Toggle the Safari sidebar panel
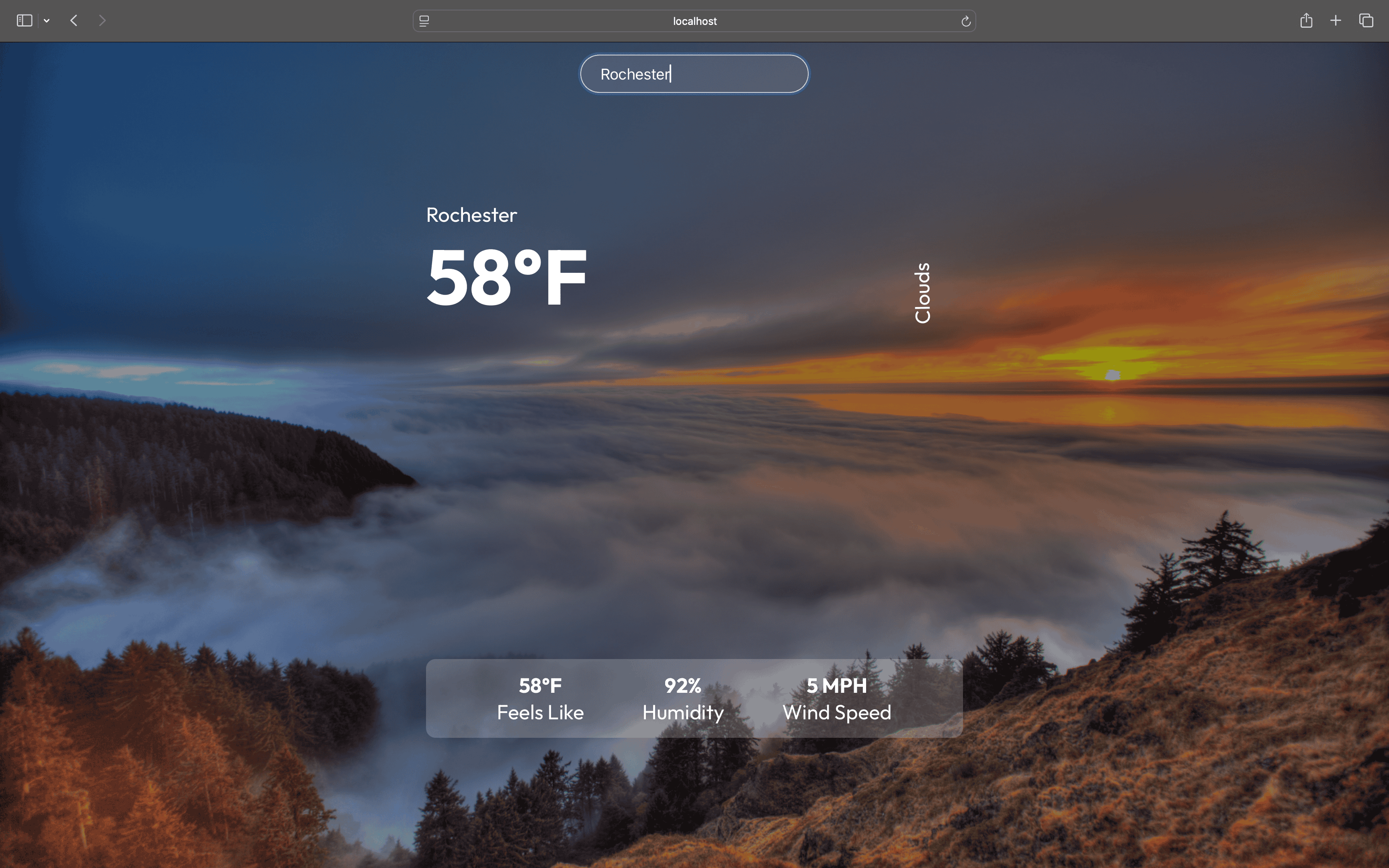 [x=24, y=20]
